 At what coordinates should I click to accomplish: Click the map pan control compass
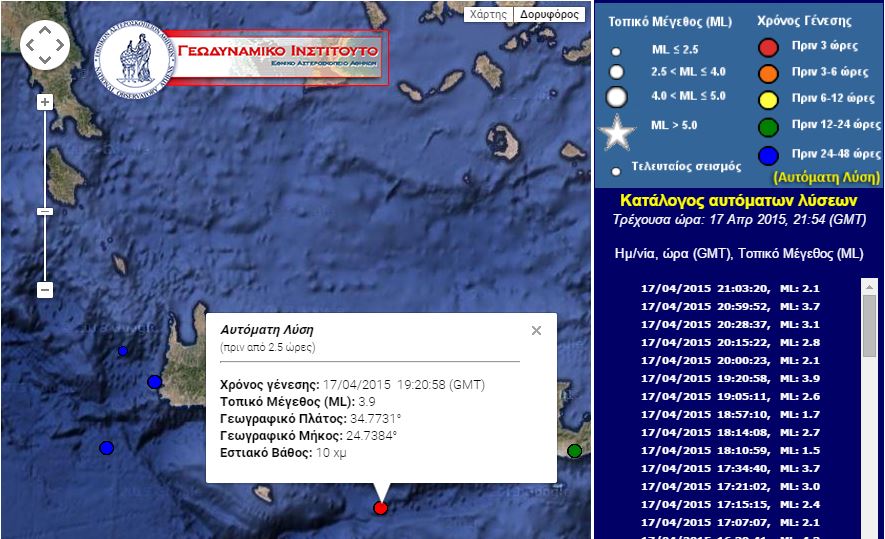pyautogui.click(x=45, y=45)
